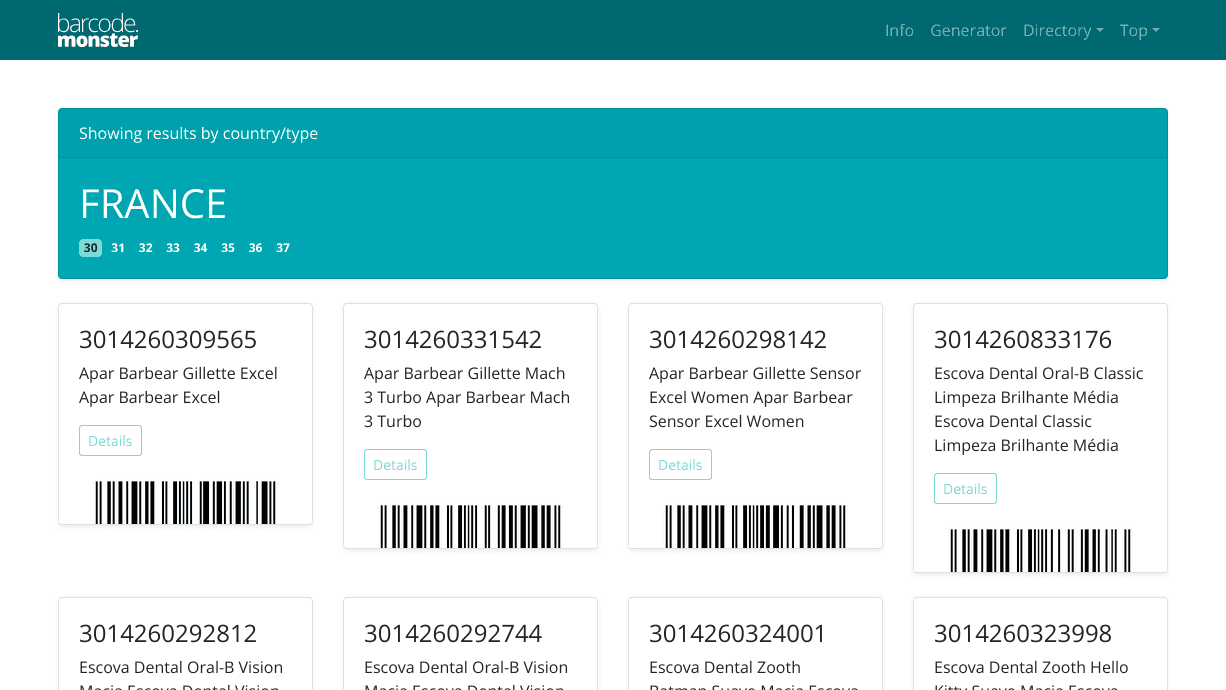Open Details for Oral-B Classic Limpeza Brilhante

[x=965, y=489]
